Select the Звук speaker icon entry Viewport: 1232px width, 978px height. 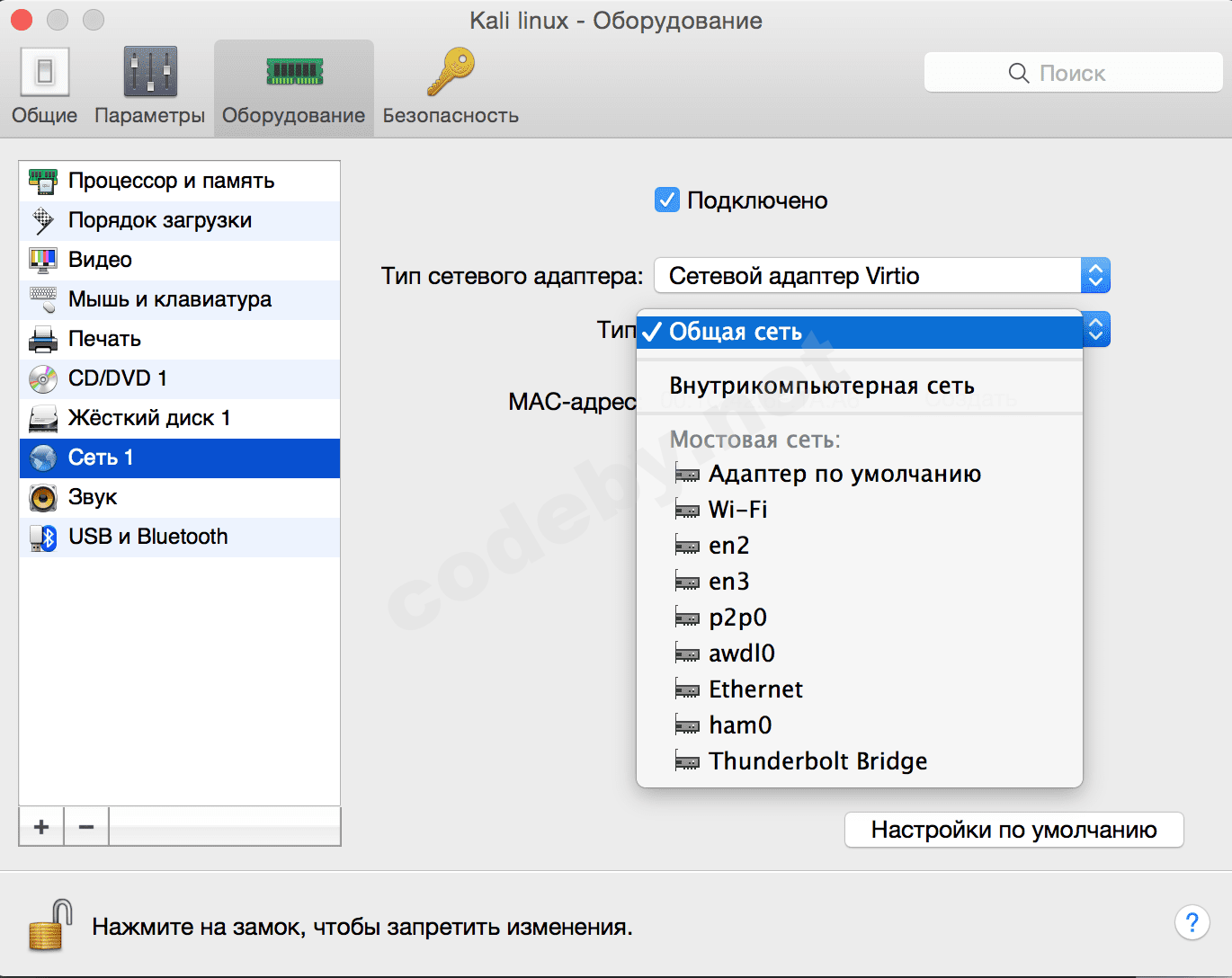(x=43, y=497)
